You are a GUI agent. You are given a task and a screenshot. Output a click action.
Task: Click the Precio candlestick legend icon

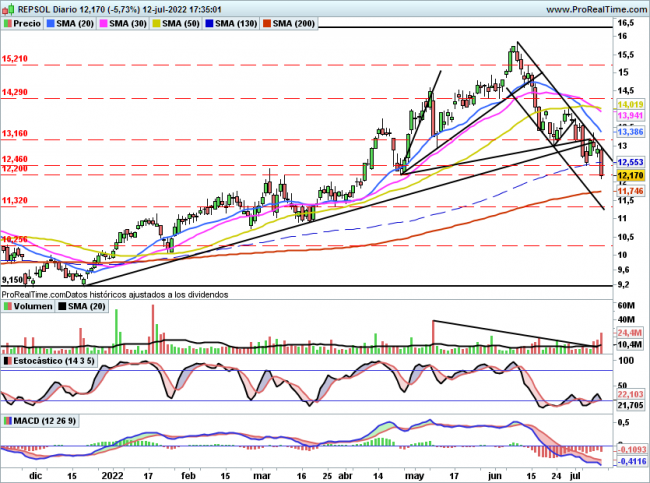[8, 22]
